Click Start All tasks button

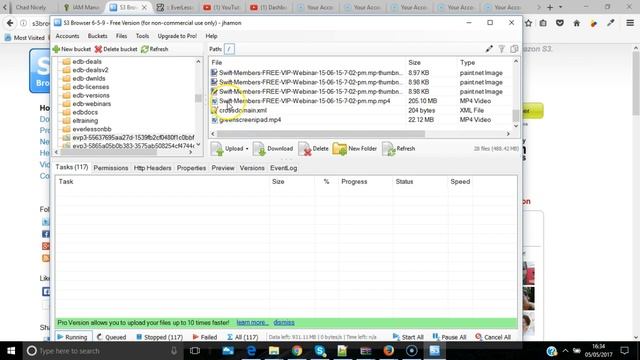click(x=408, y=337)
